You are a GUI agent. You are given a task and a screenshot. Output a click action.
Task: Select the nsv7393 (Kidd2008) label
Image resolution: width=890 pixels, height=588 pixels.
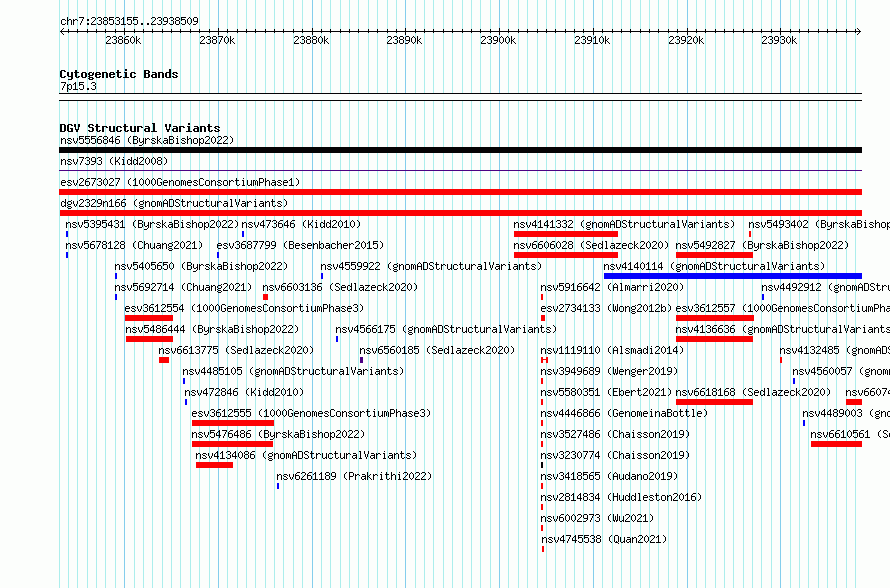pyautogui.click(x=114, y=161)
